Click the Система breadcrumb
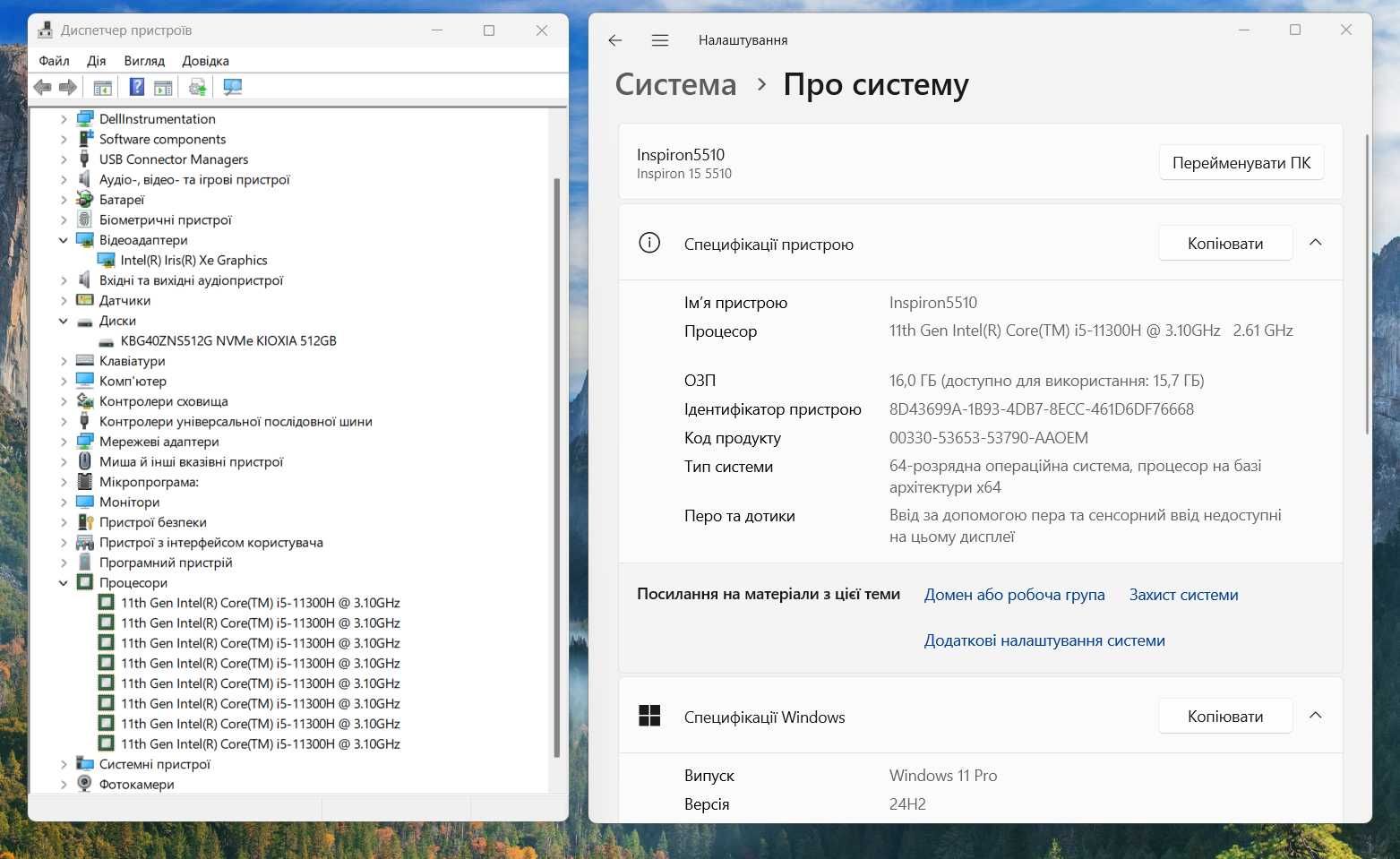Screen dimensions: 1400x859 [675, 84]
